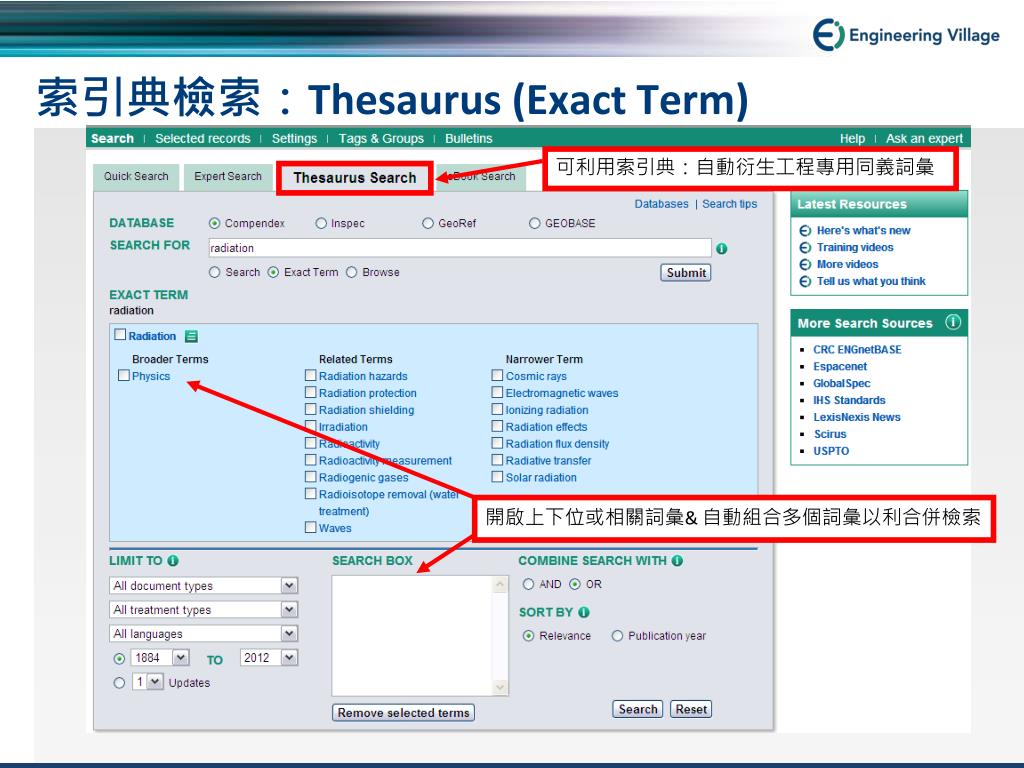Open the All document types dropdown
This screenshot has width=1024, height=768.
pyautogui.click(x=204, y=586)
